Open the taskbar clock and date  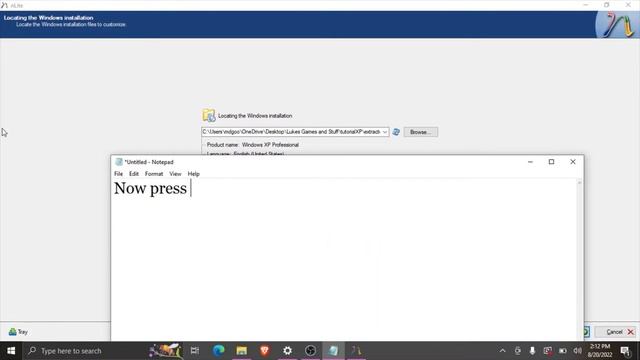[x=600, y=351]
